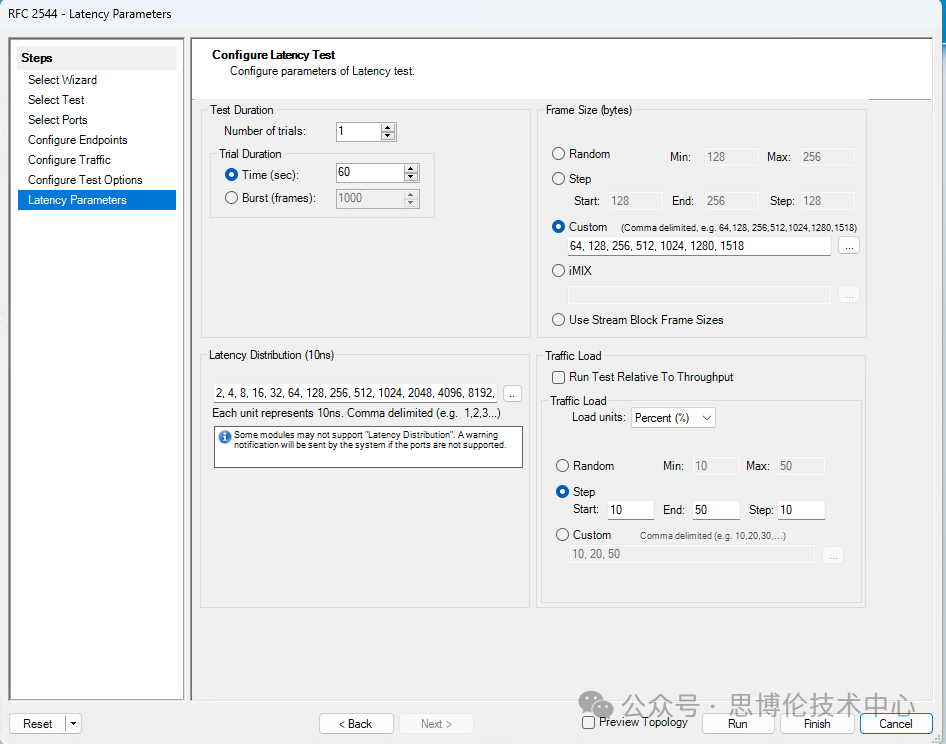The width and height of the screenshot is (946, 744).
Task: Decrease the Time (sec) spinner value
Action: (410, 178)
